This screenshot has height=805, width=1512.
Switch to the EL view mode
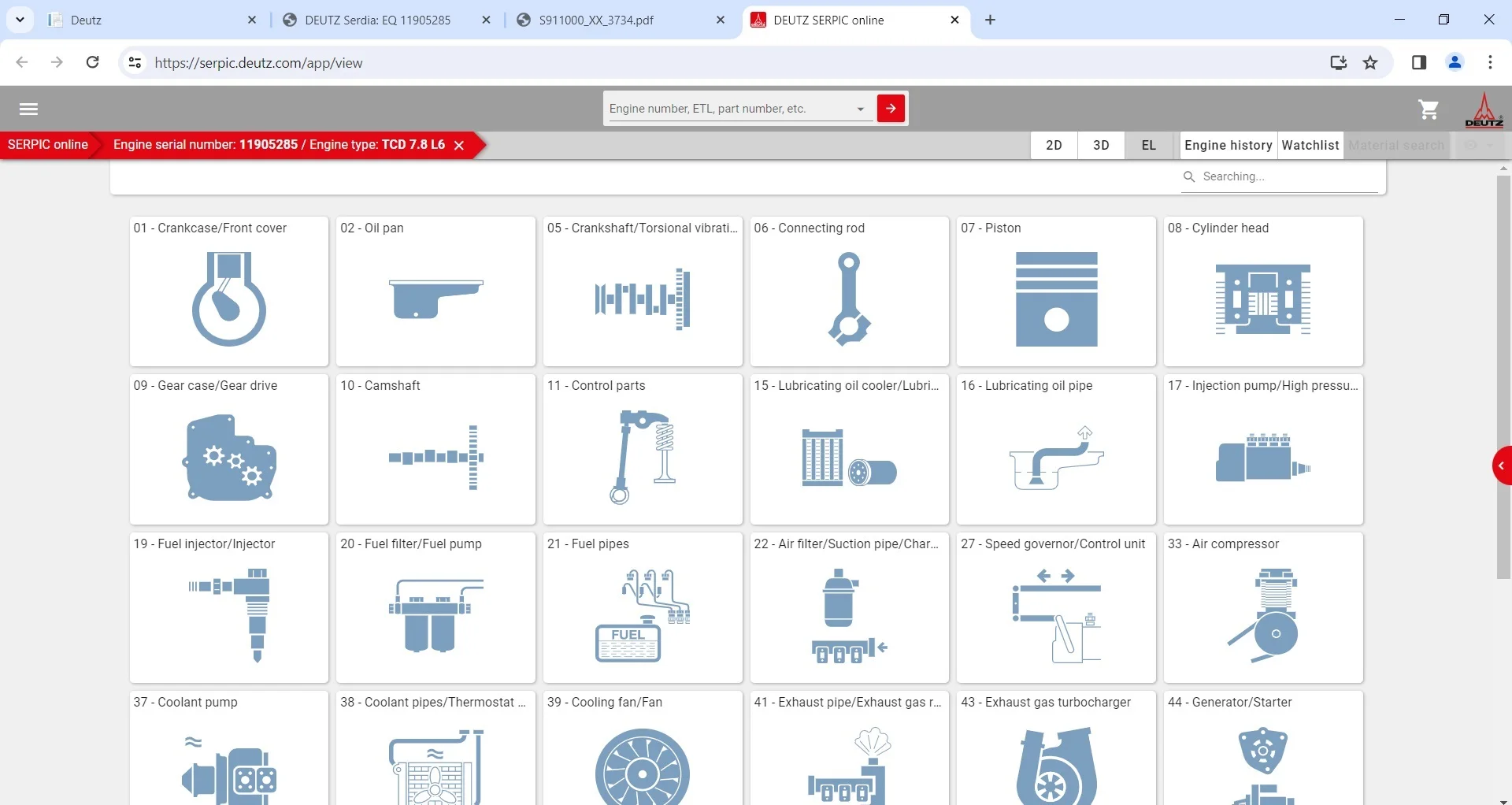[x=1148, y=146]
